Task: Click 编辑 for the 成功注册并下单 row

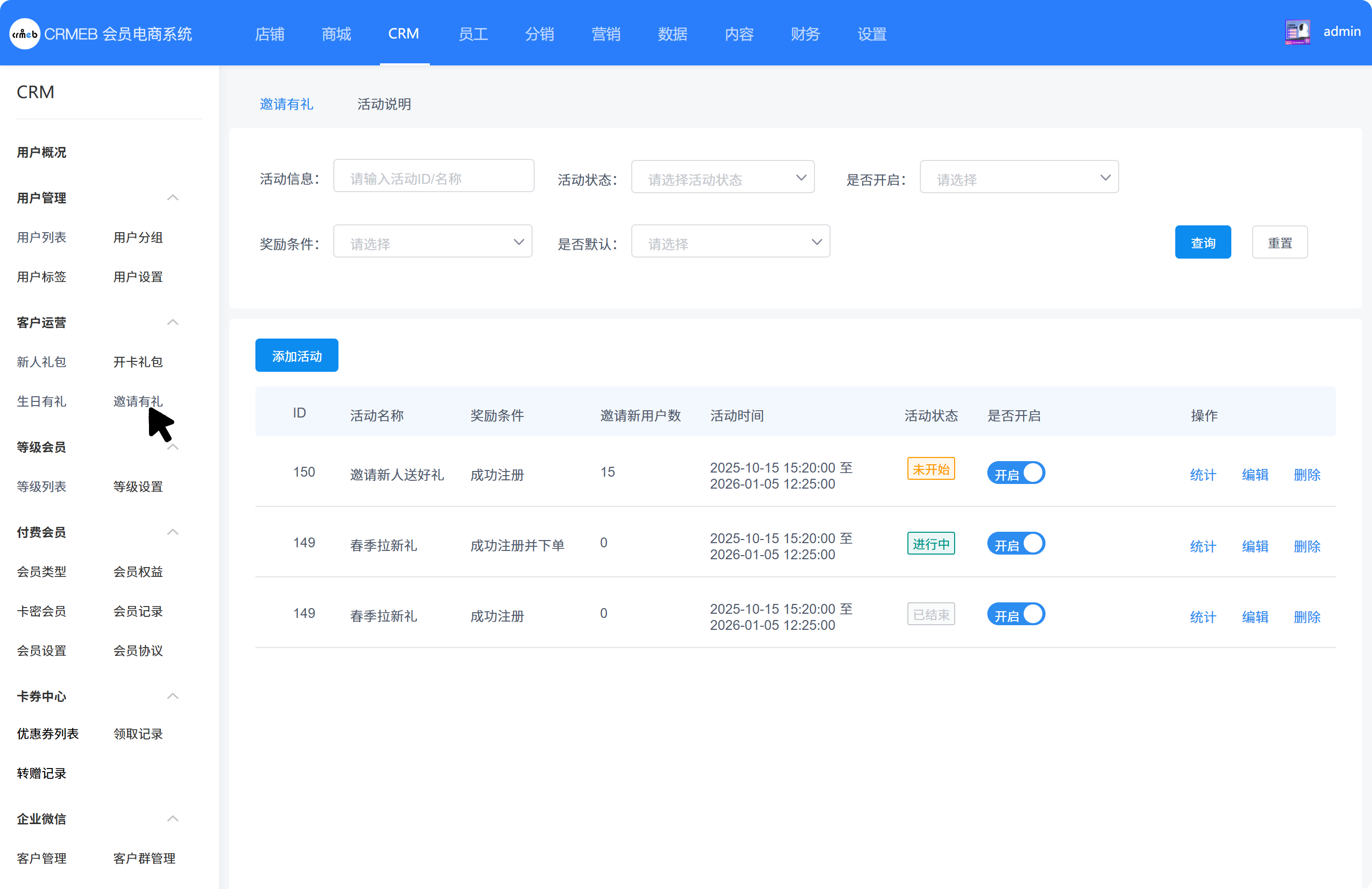Action: [x=1255, y=547]
